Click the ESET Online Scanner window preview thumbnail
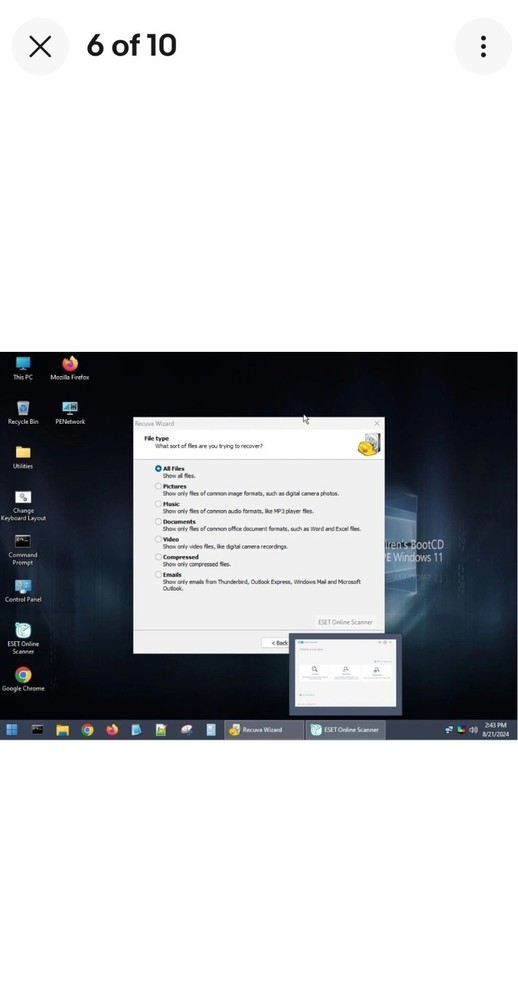518x1000 pixels. click(346, 674)
